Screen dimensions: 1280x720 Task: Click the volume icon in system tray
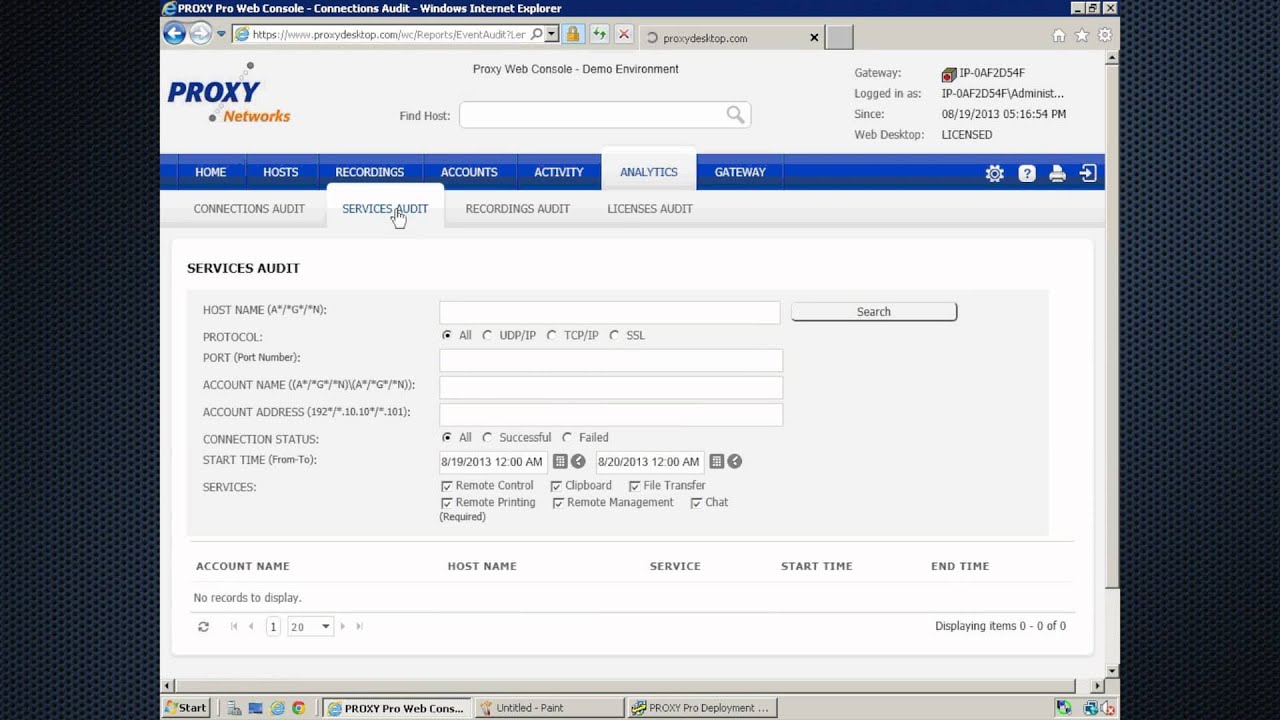point(1106,708)
